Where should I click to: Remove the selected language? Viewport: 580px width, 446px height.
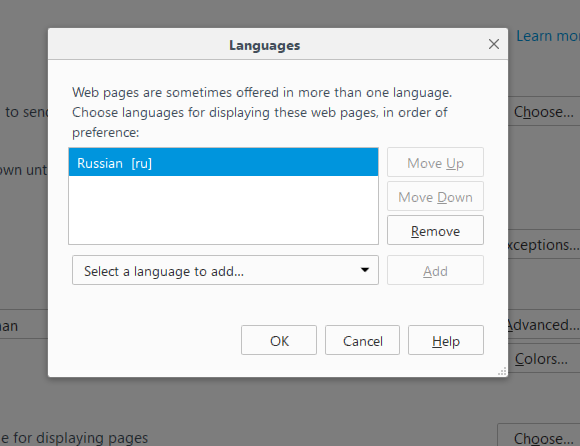[x=435, y=230]
